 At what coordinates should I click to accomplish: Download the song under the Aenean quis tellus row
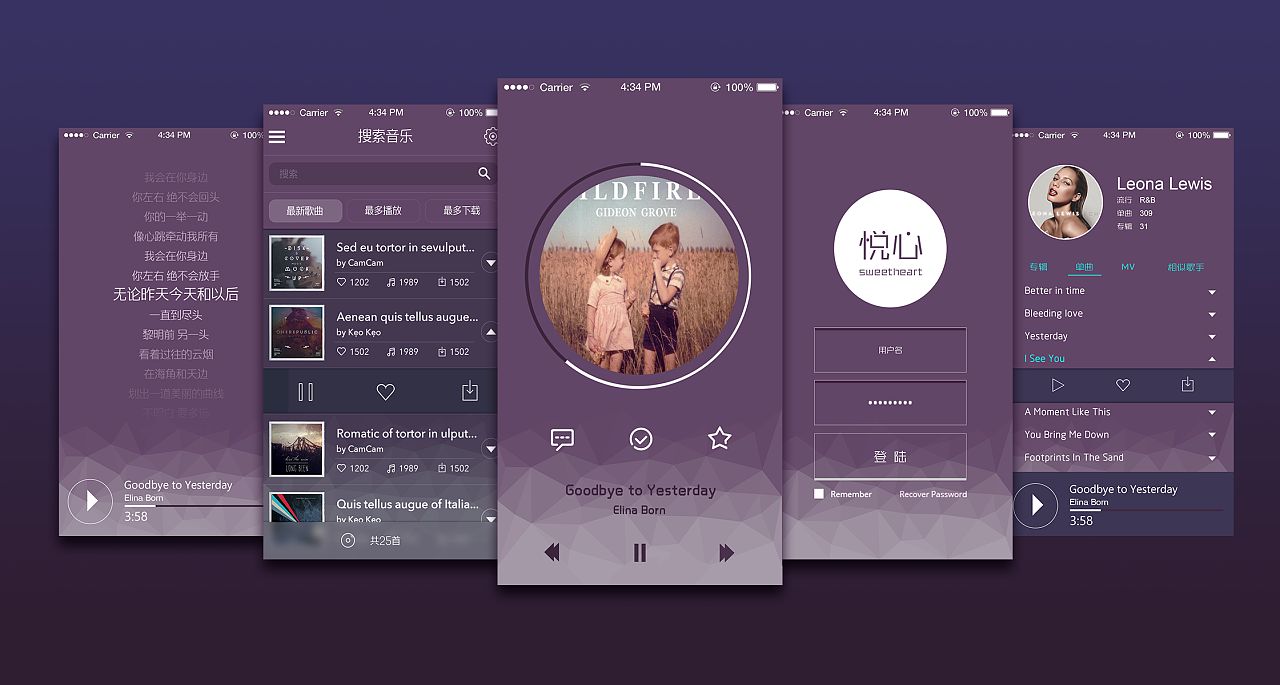point(470,392)
